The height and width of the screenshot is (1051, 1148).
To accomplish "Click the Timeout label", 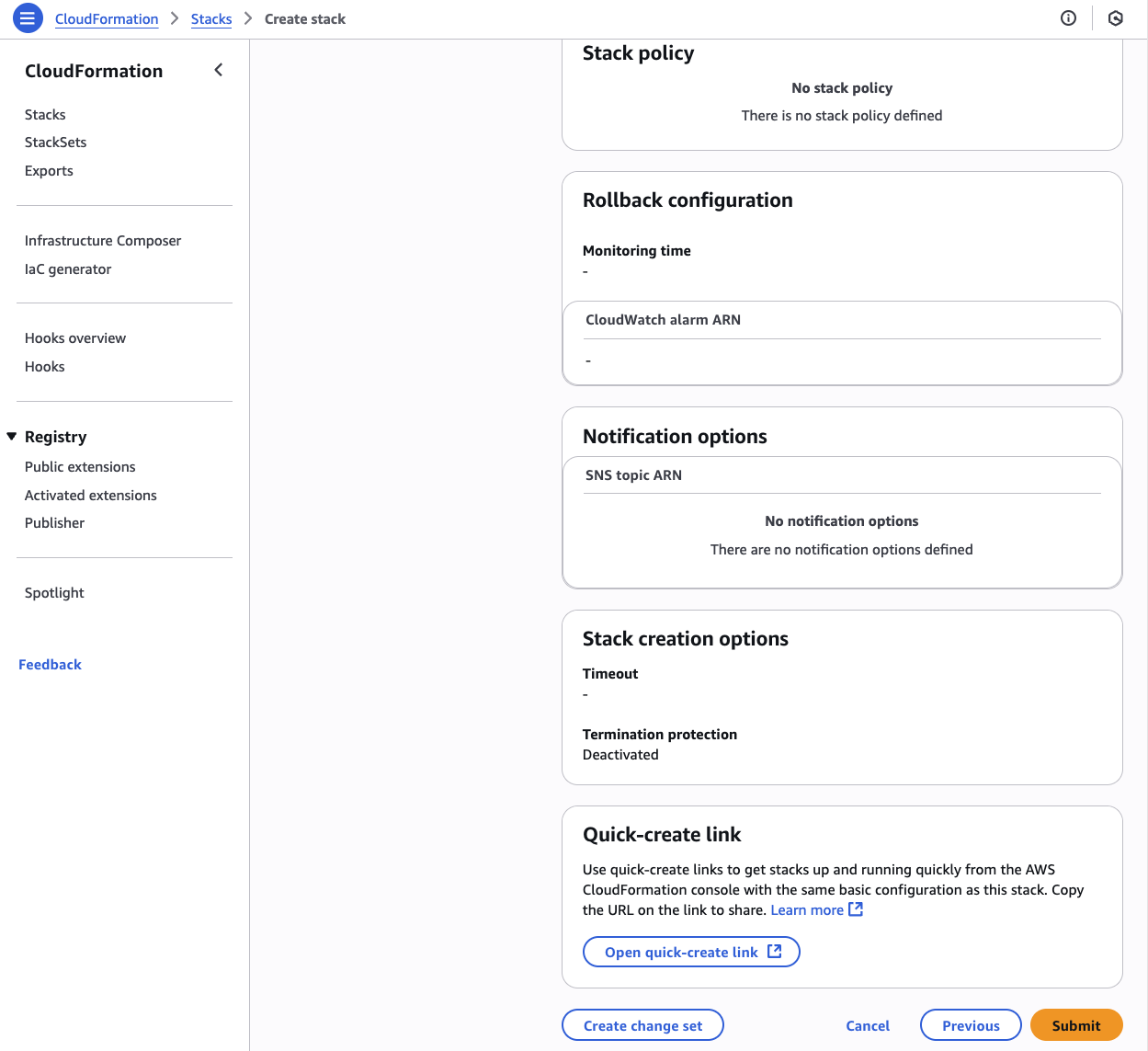I will (x=610, y=674).
